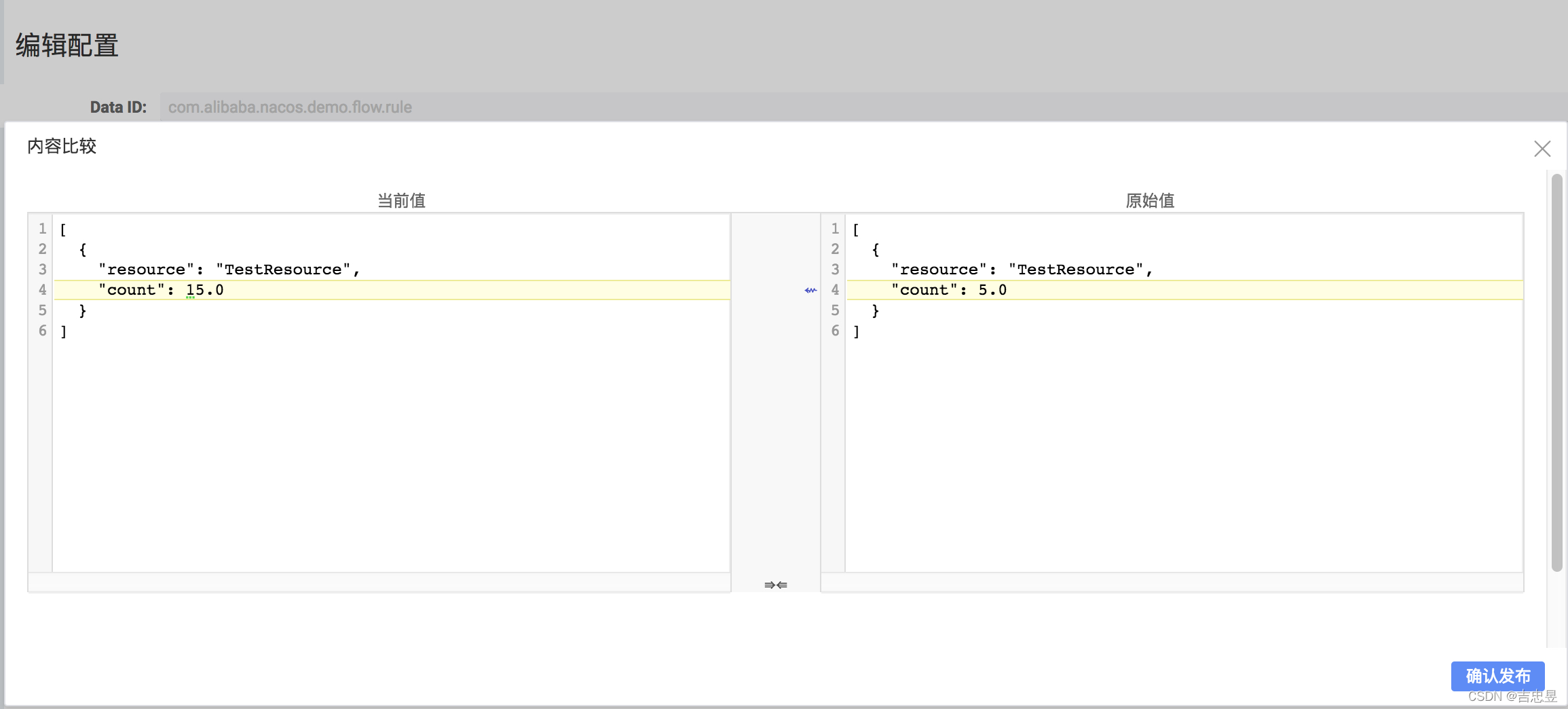This screenshot has width=1568, height=709.
Task: Click line number 3 in the 原始值 gutter
Action: point(835,270)
